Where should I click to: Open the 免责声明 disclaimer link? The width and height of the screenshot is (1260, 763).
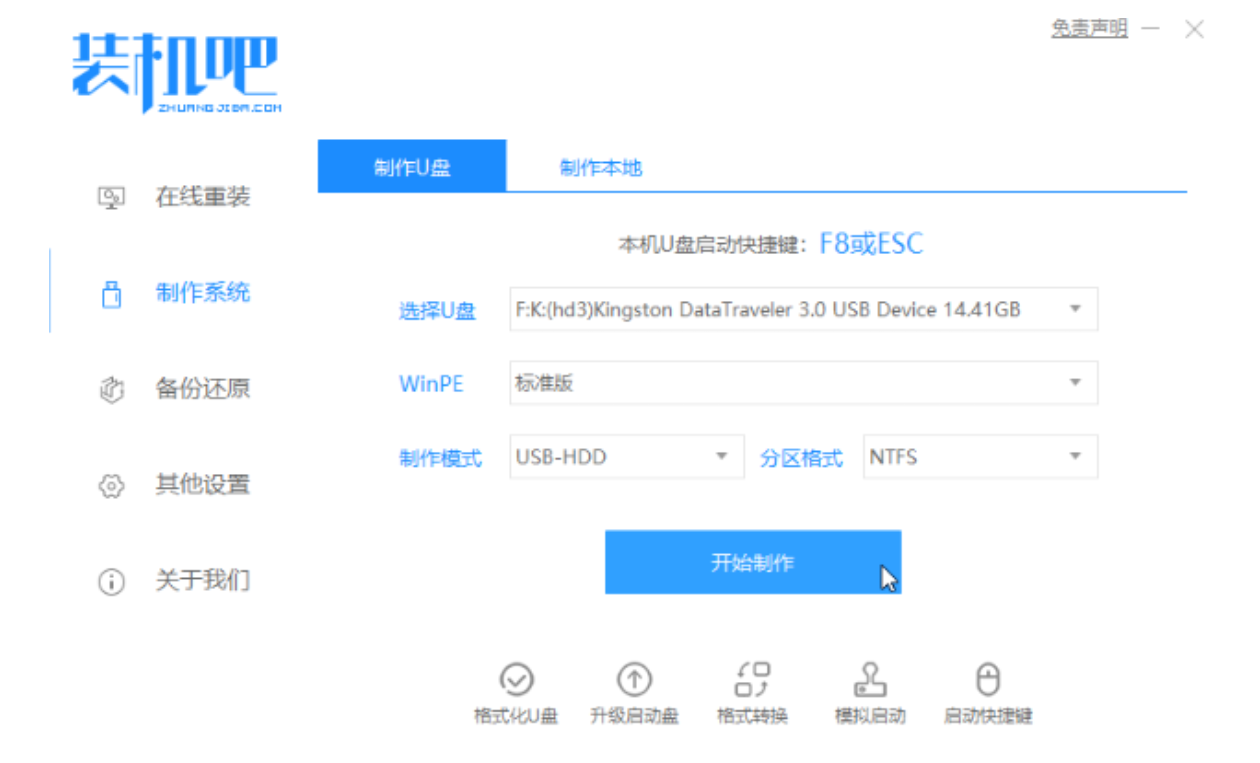(x=1089, y=29)
